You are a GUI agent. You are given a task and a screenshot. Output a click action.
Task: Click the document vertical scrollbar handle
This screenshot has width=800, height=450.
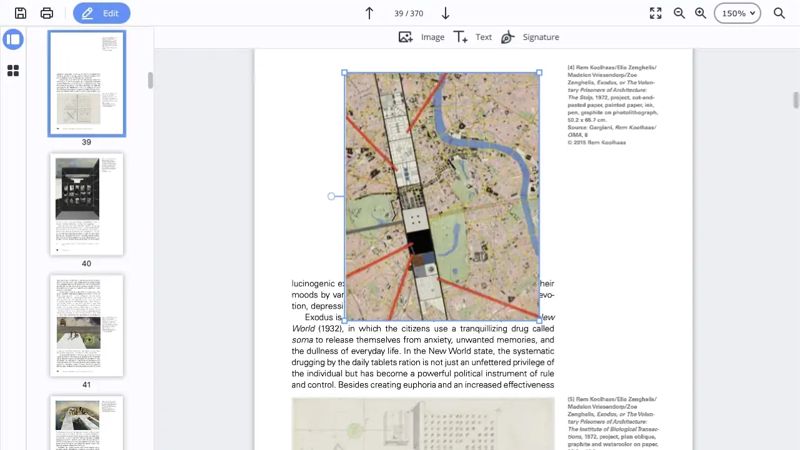pyautogui.click(x=795, y=100)
